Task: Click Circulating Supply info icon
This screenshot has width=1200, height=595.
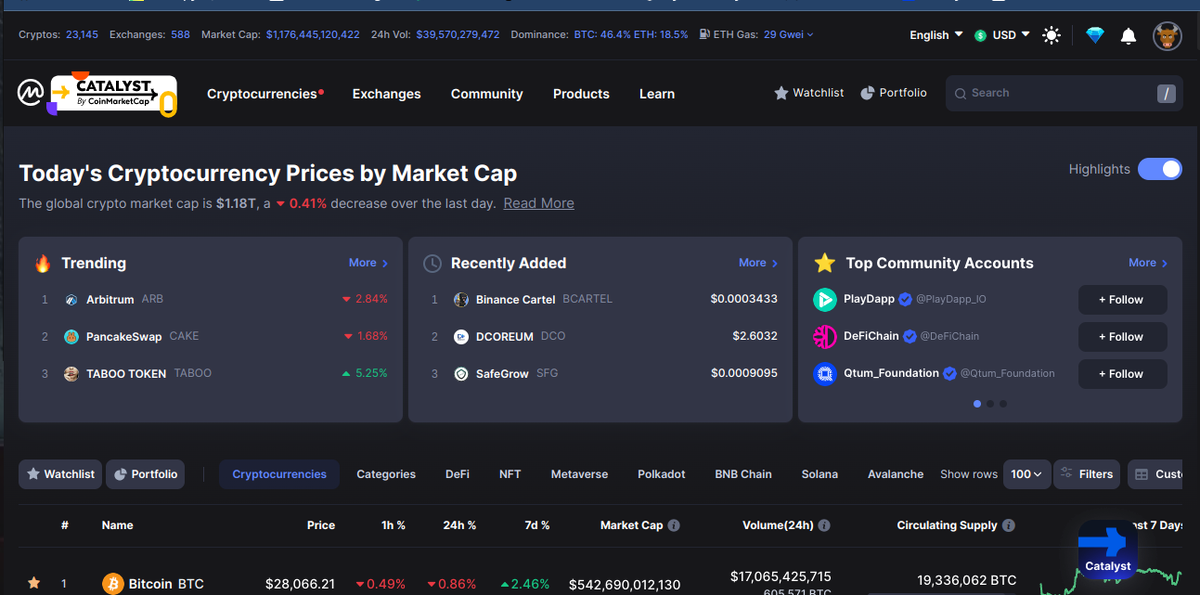Action: 1008,525
